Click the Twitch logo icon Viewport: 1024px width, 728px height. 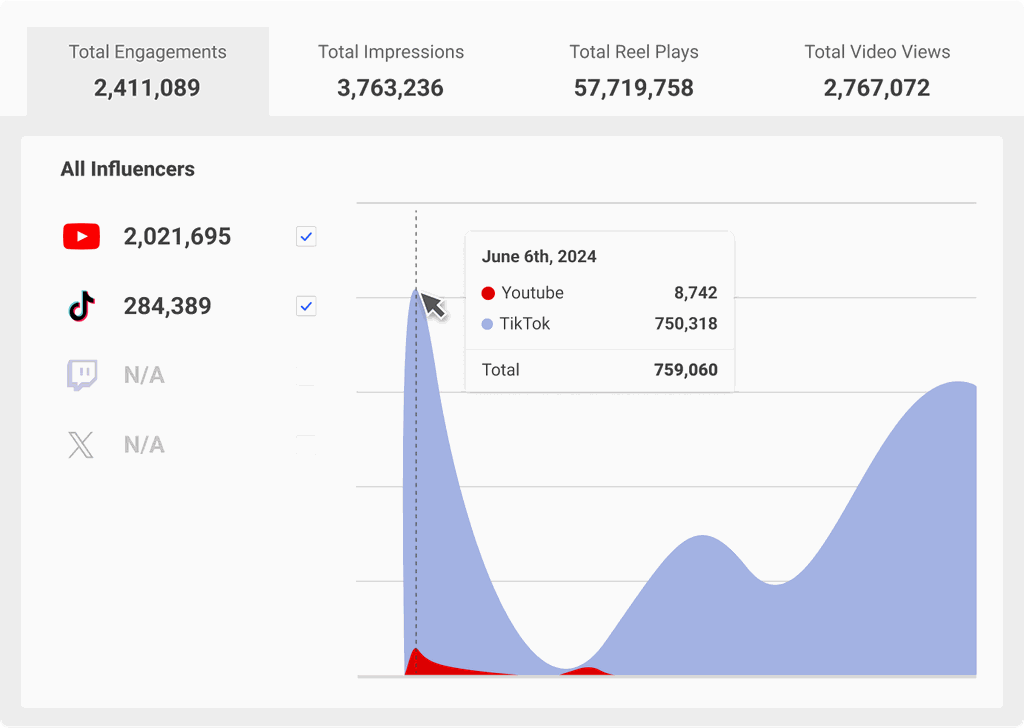[x=81, y=375]
